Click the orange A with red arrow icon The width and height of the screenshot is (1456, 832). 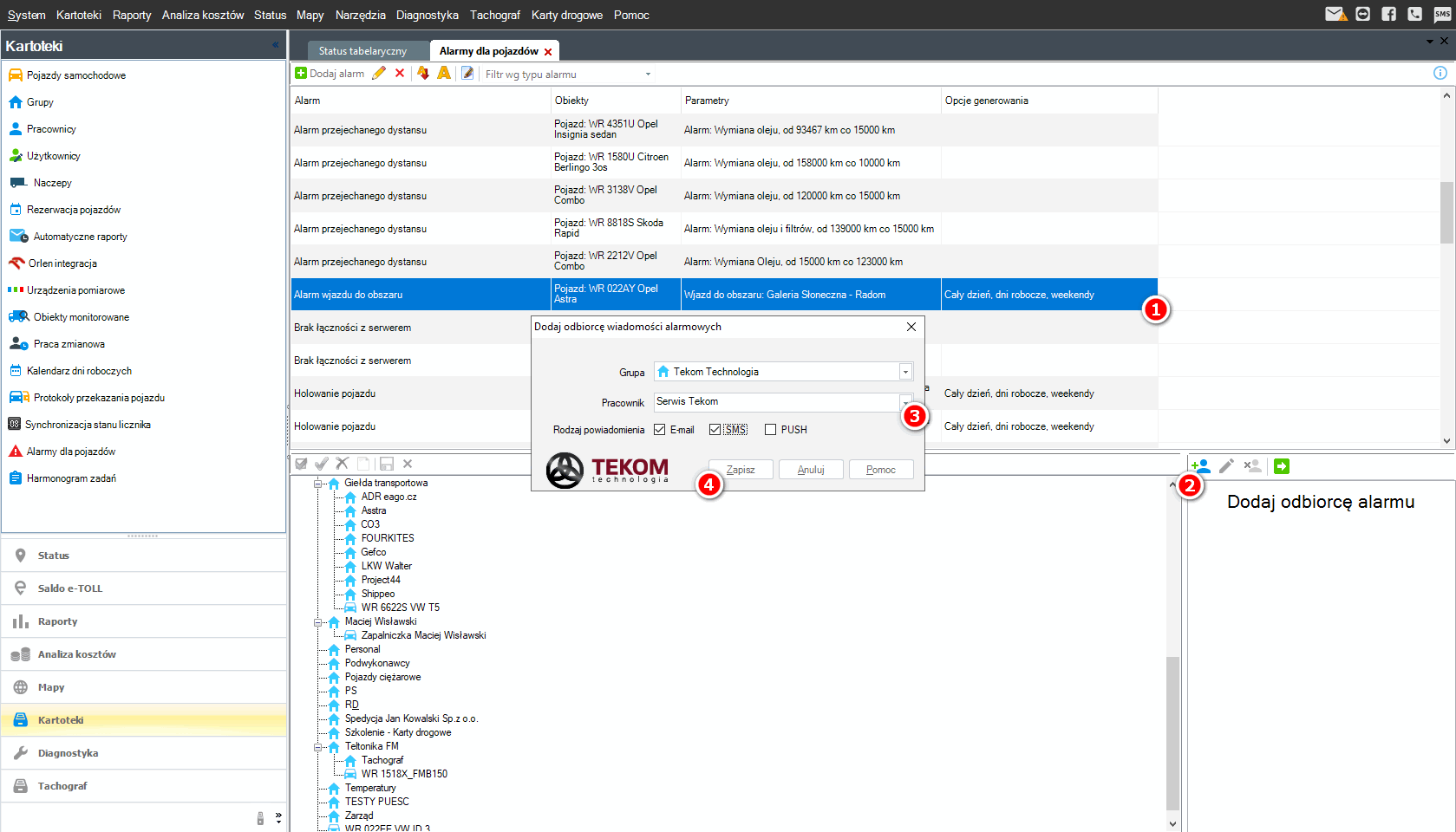(423, 74)
